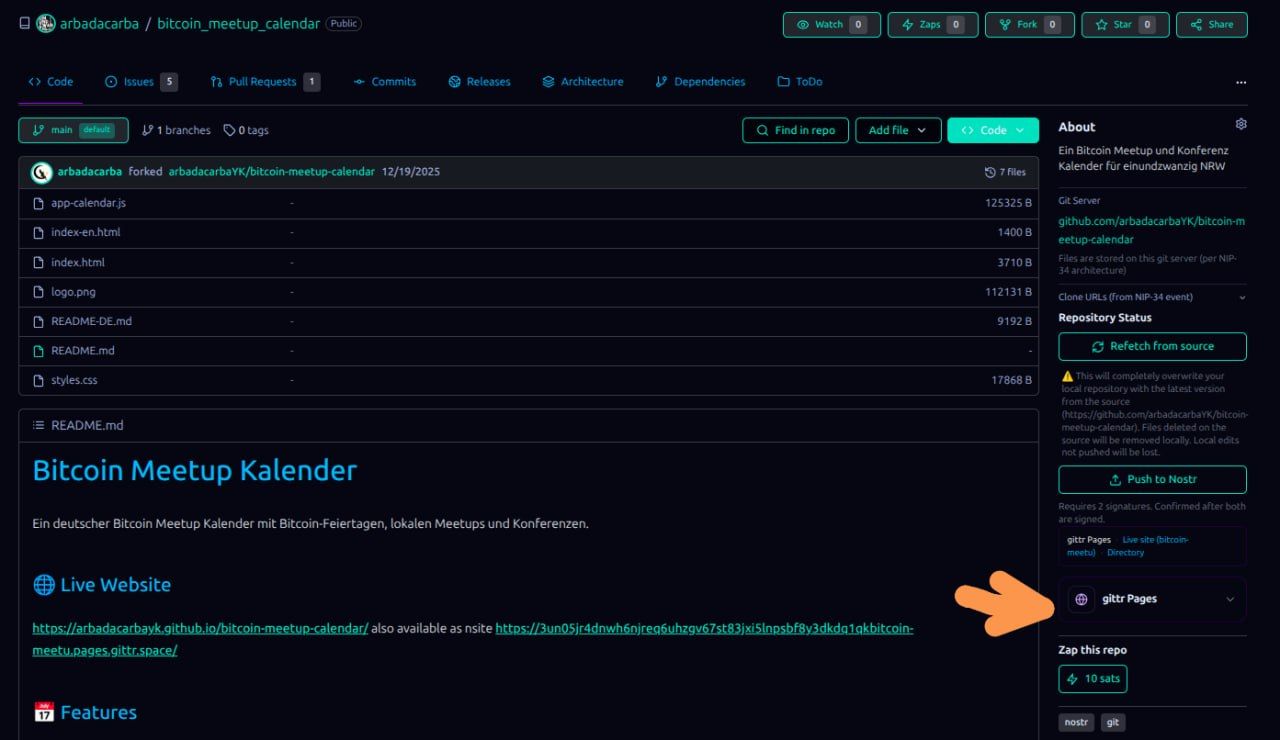This screenshot has width=1280, height=740.
Task: Expand the gittr Pages panel chevron
Action: pos(1230,600)
